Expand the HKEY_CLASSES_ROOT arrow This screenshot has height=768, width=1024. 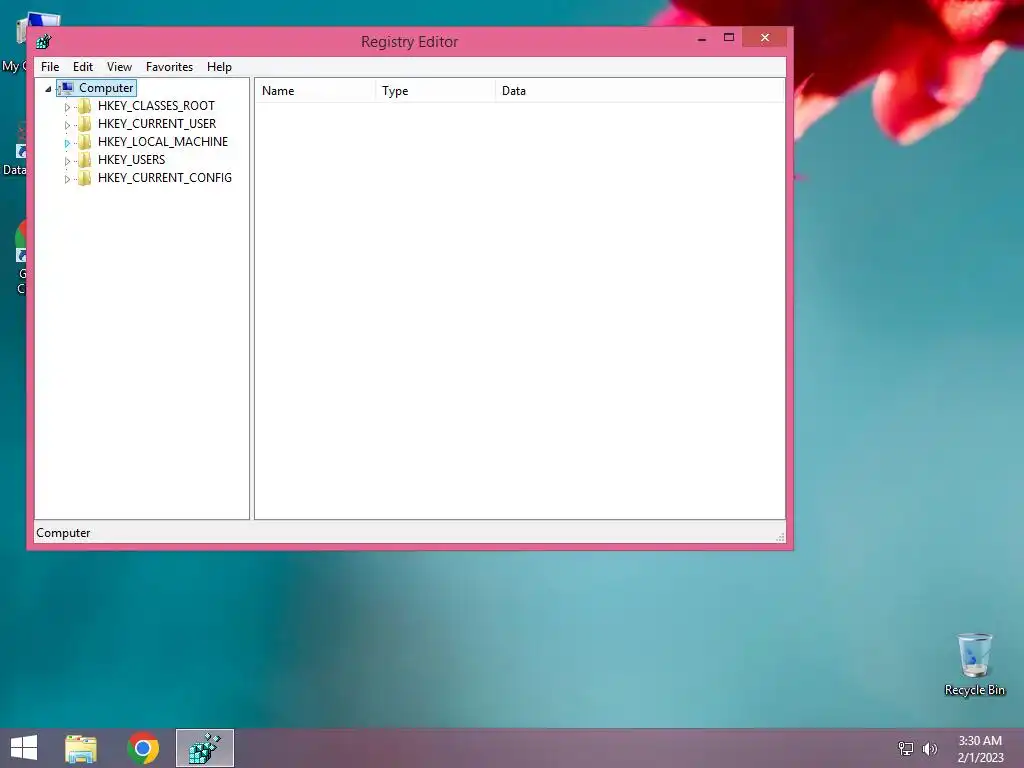[x=67, y=106]
